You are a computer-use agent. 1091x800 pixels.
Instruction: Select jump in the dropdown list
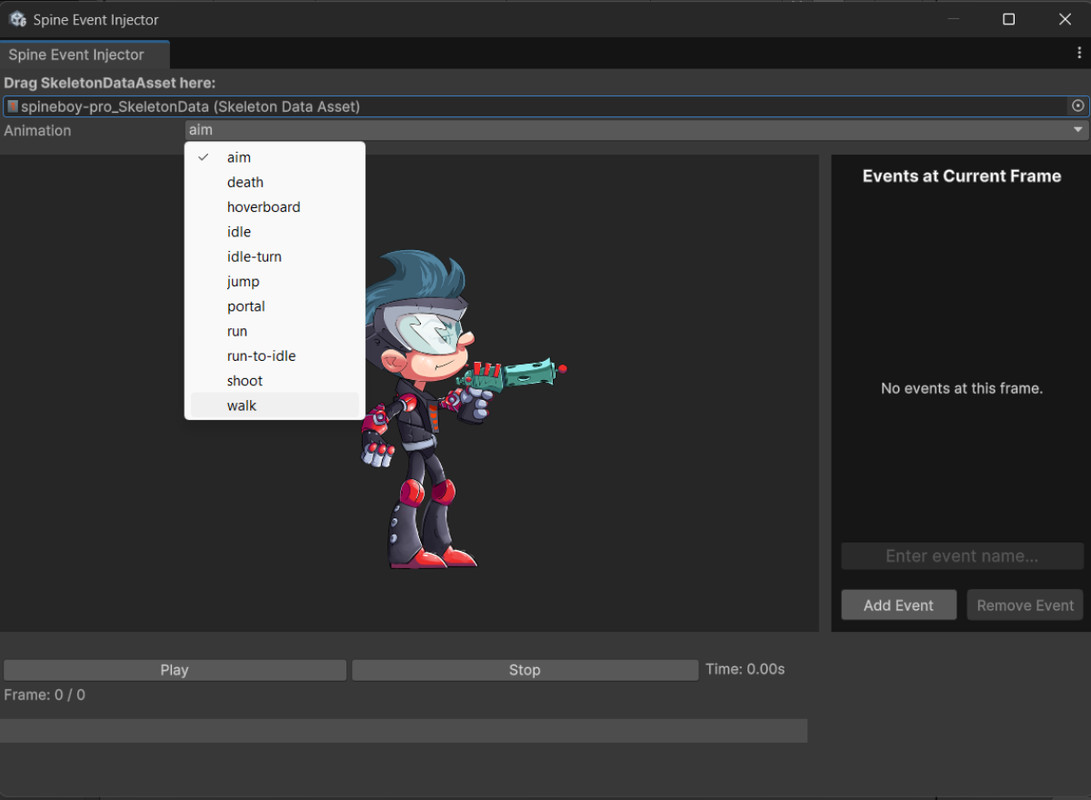(275, 282)
